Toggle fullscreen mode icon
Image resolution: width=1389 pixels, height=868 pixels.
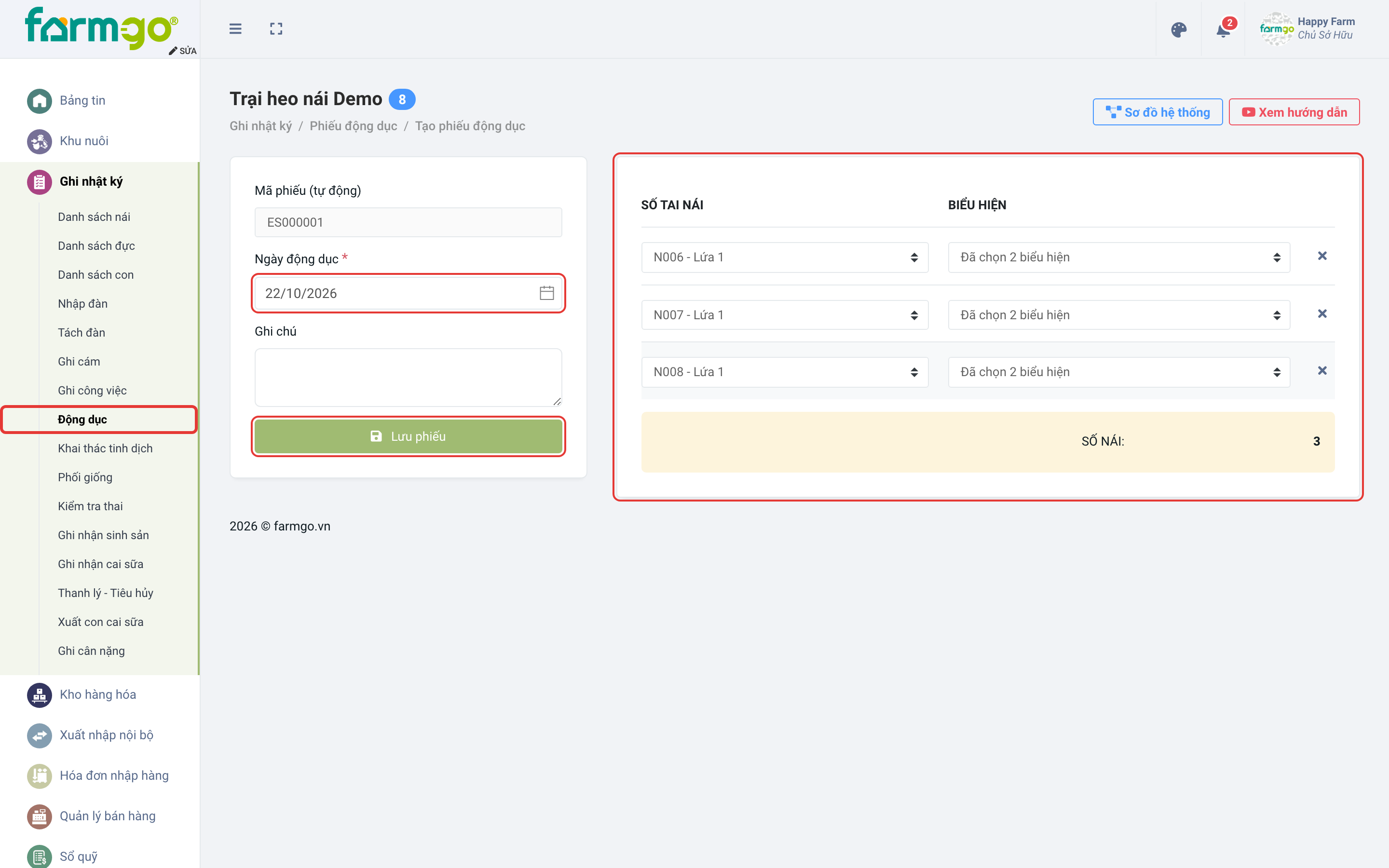[276, 29]
